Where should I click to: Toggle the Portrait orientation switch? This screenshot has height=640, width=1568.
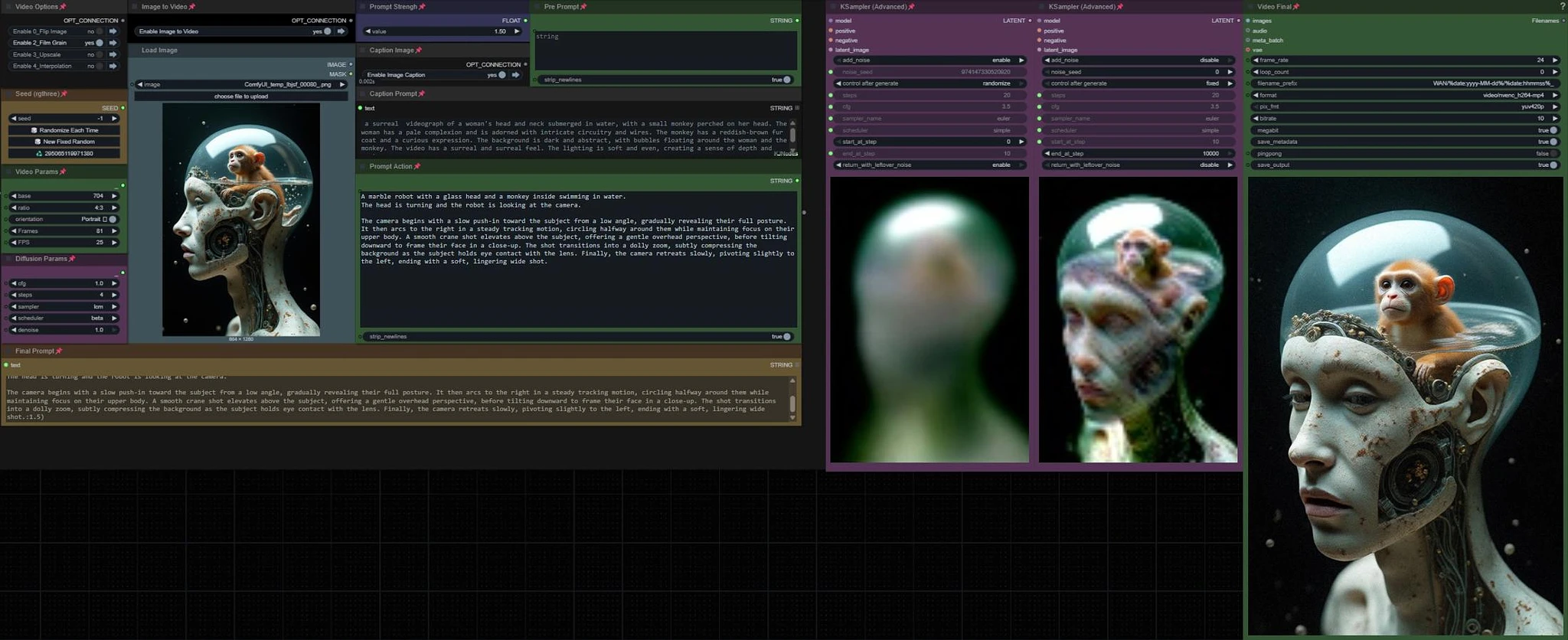(113, 220)
